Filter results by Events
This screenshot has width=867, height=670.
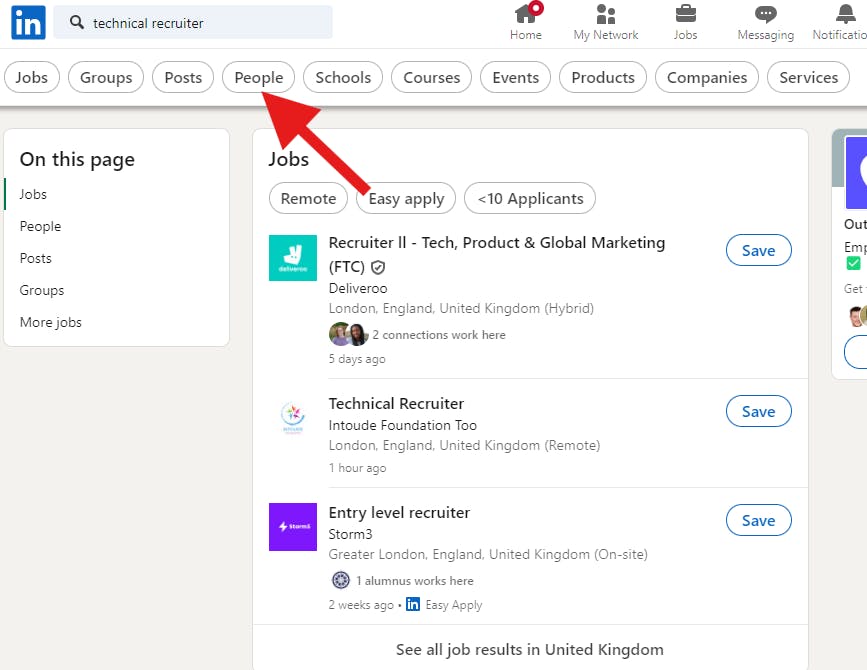pos(515,77)
